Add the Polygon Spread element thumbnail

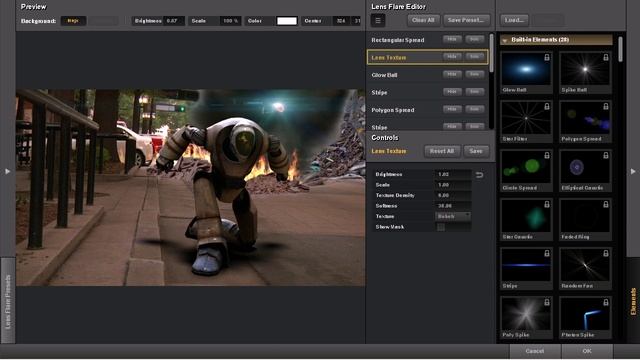click(585, 121)
